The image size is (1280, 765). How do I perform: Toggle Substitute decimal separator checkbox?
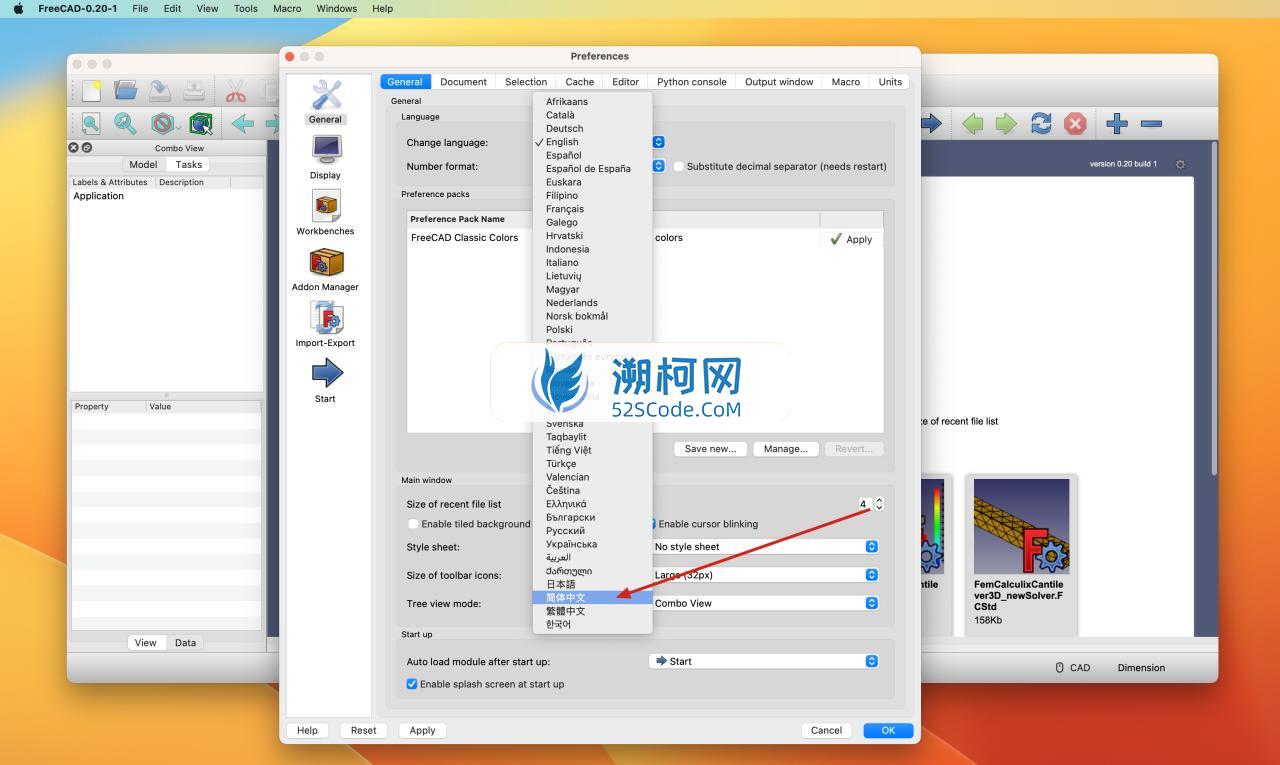678,166
